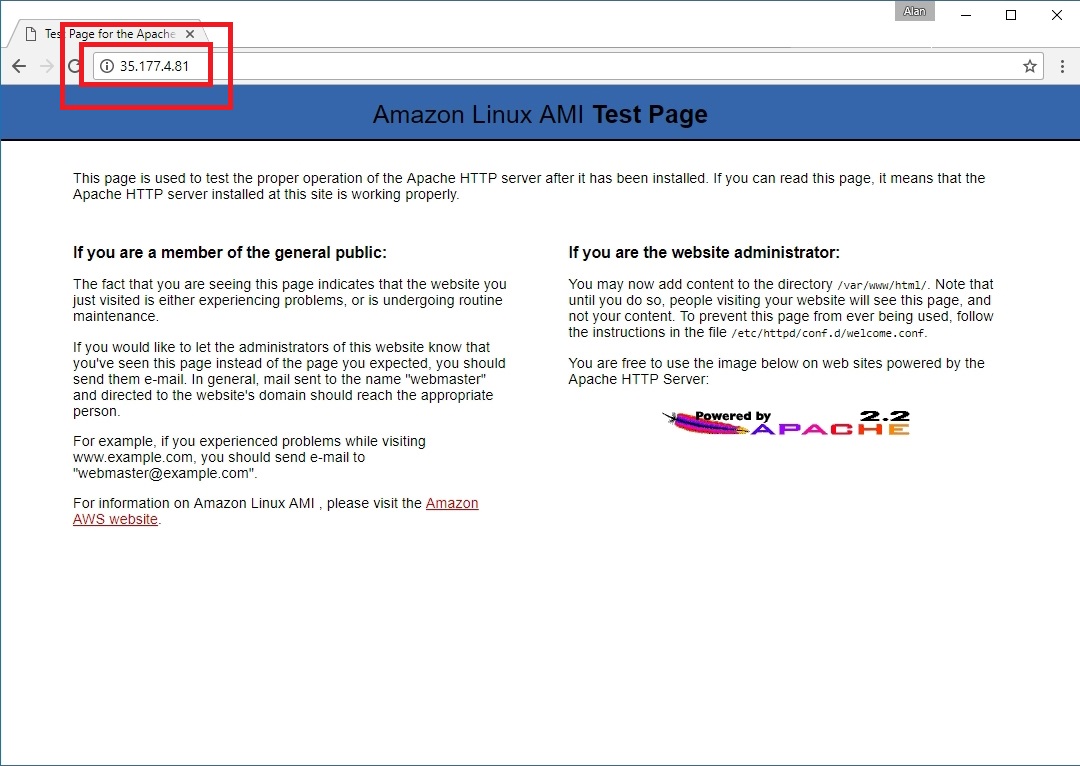This screenshot has width=1080, height=766.
Task: Reload the page with the refresh icon
Action: 74,66
